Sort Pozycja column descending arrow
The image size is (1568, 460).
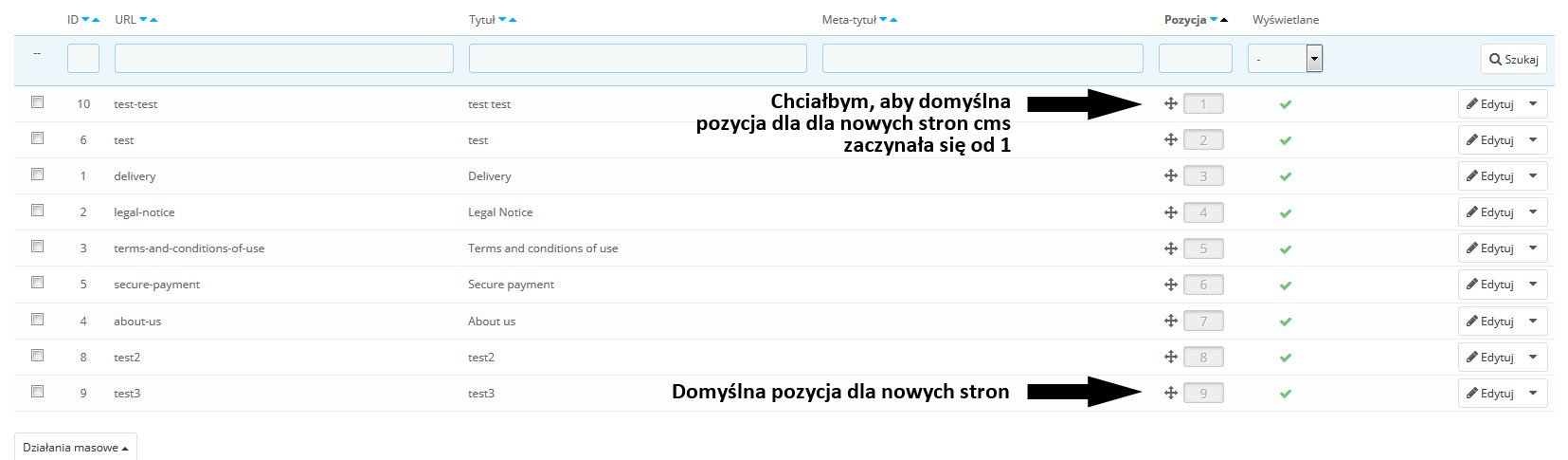1214,20
